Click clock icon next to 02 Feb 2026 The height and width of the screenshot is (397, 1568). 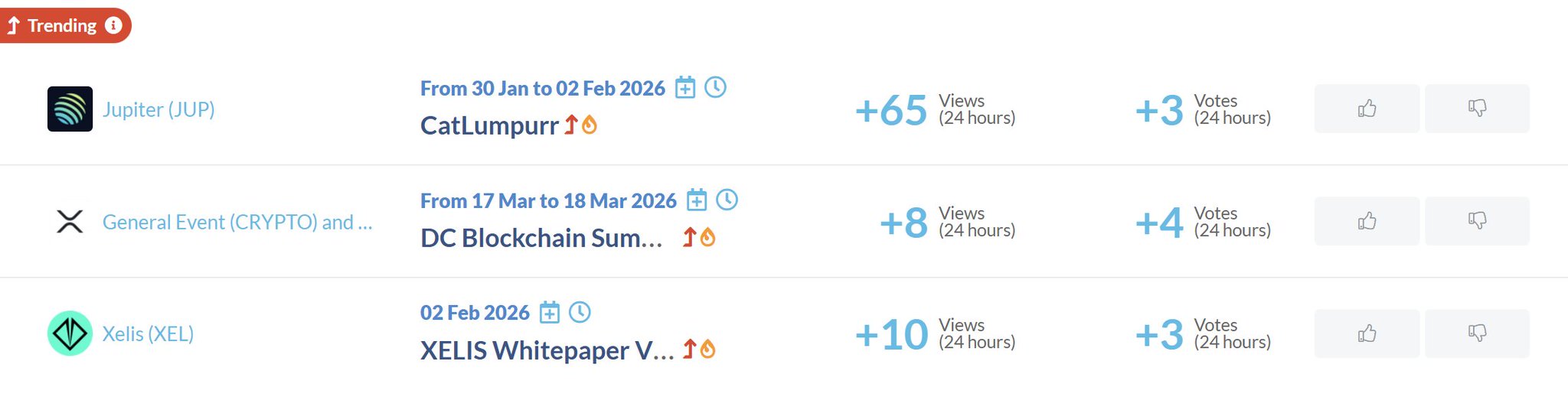[x=580, y=312]
